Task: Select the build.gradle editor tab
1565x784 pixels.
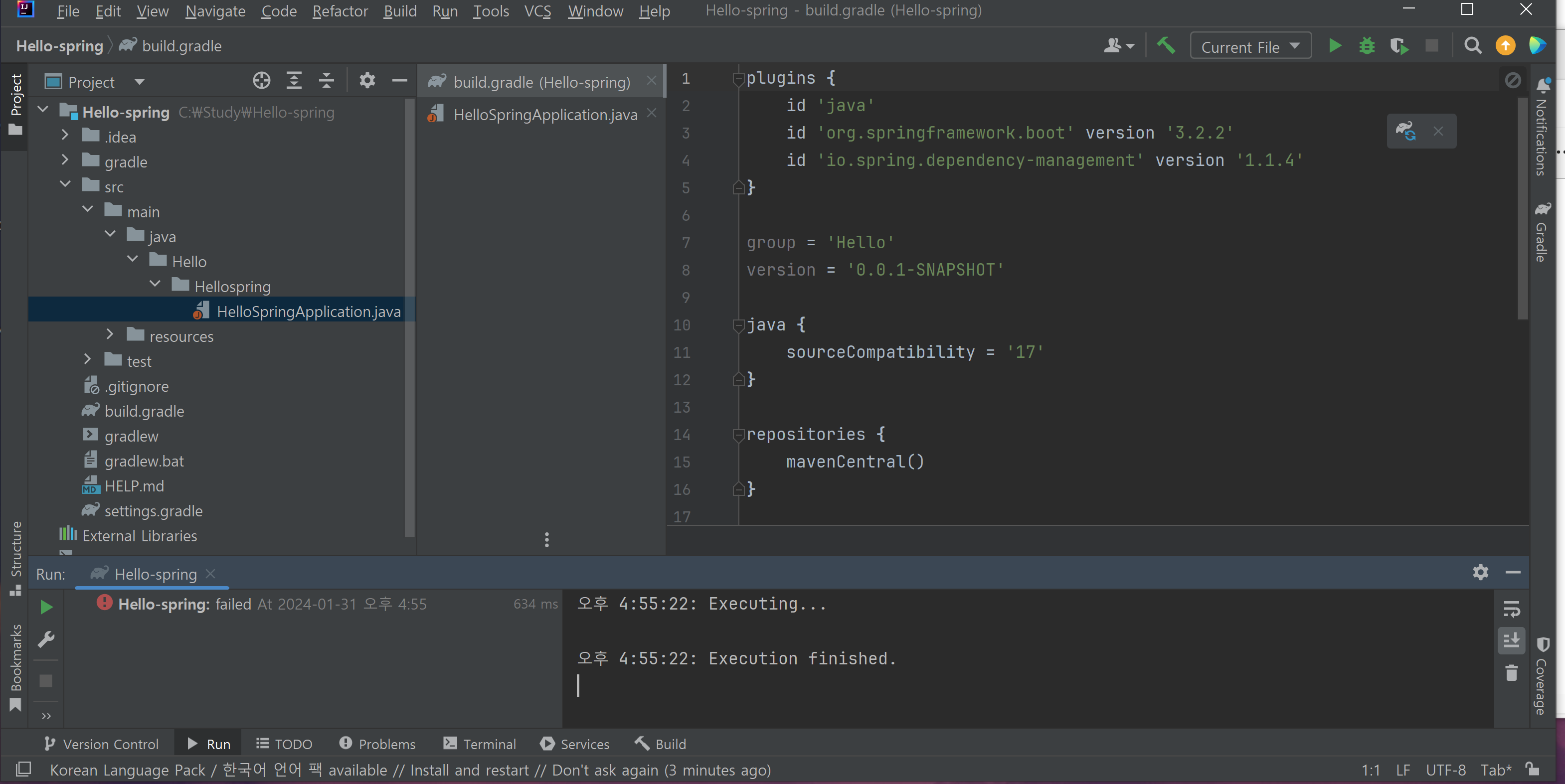Action: (541, 81)
